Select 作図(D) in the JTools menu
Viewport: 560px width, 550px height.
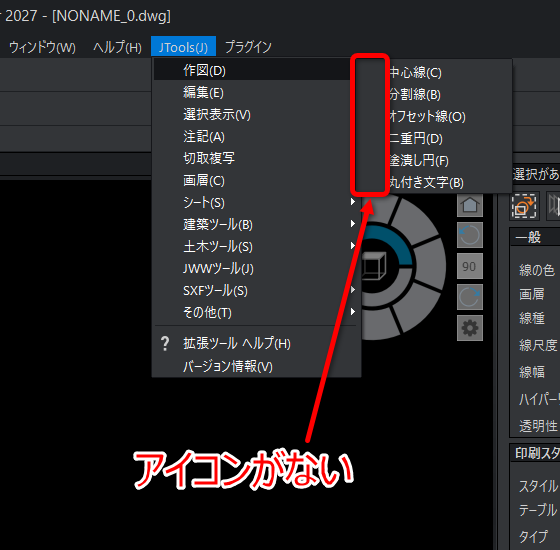(x=252, y=70)
